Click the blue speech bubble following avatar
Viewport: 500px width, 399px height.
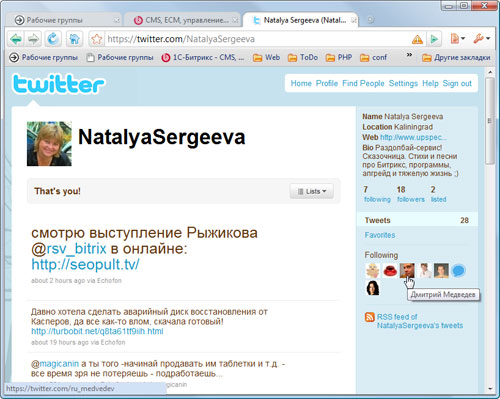458,270
